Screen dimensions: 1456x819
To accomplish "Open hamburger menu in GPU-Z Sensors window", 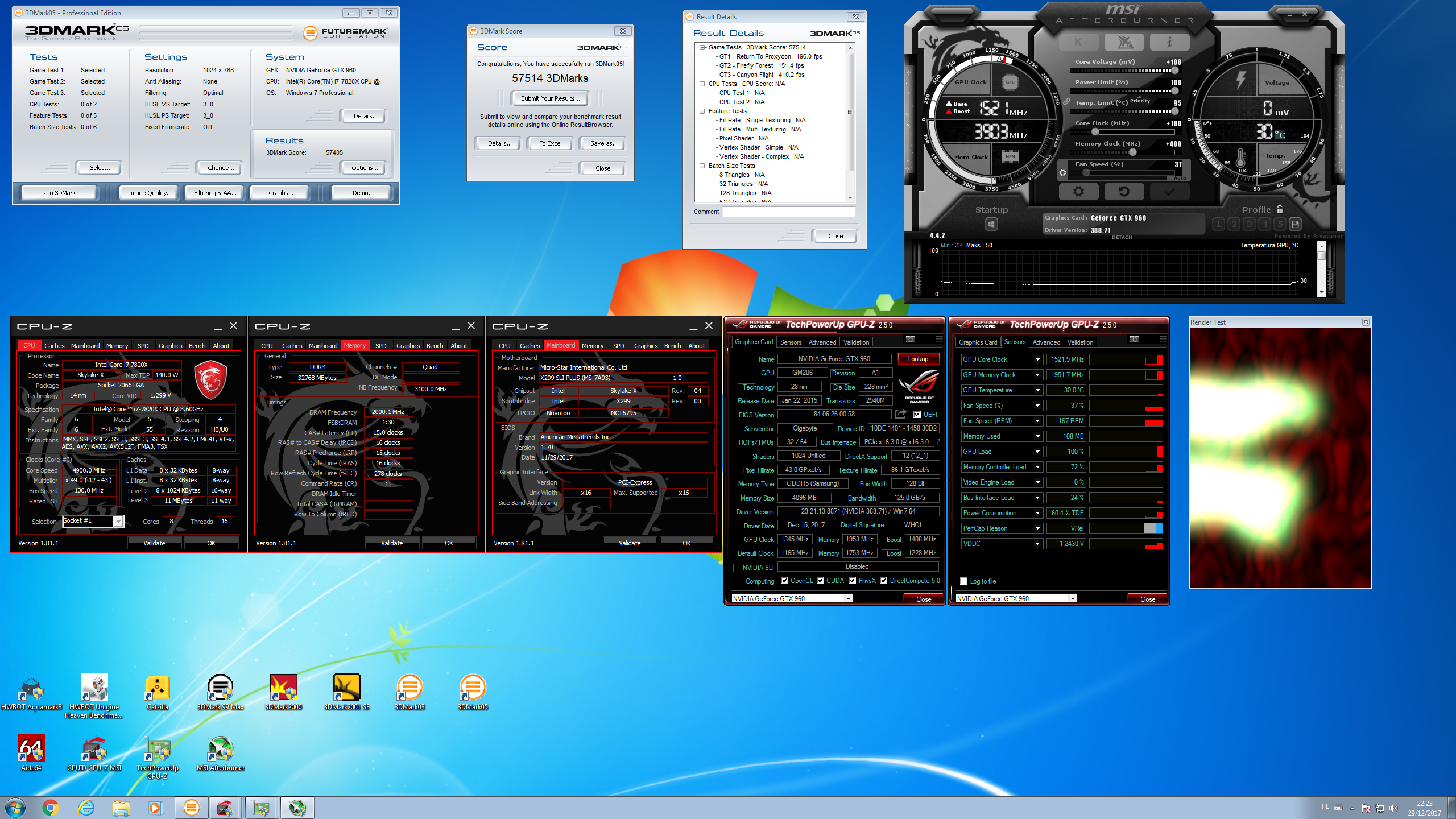I will click(1163, 339).
